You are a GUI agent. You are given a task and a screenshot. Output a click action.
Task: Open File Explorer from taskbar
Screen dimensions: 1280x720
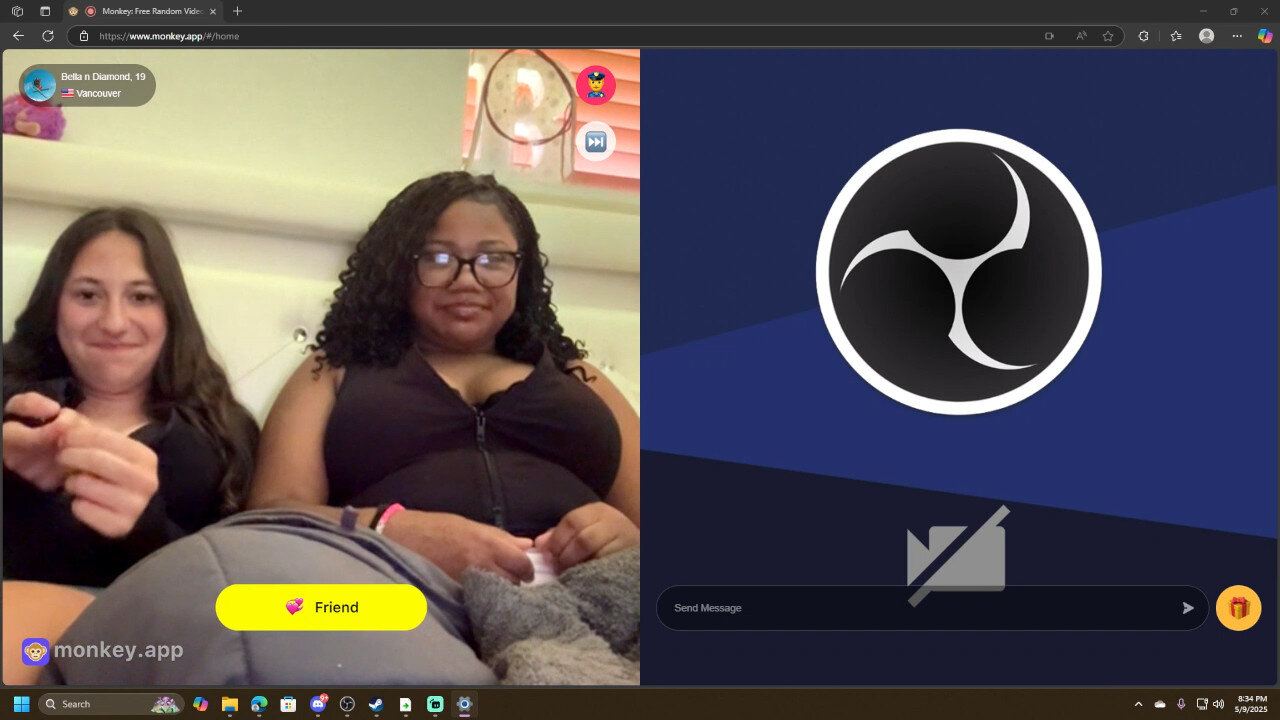(229, 704)
